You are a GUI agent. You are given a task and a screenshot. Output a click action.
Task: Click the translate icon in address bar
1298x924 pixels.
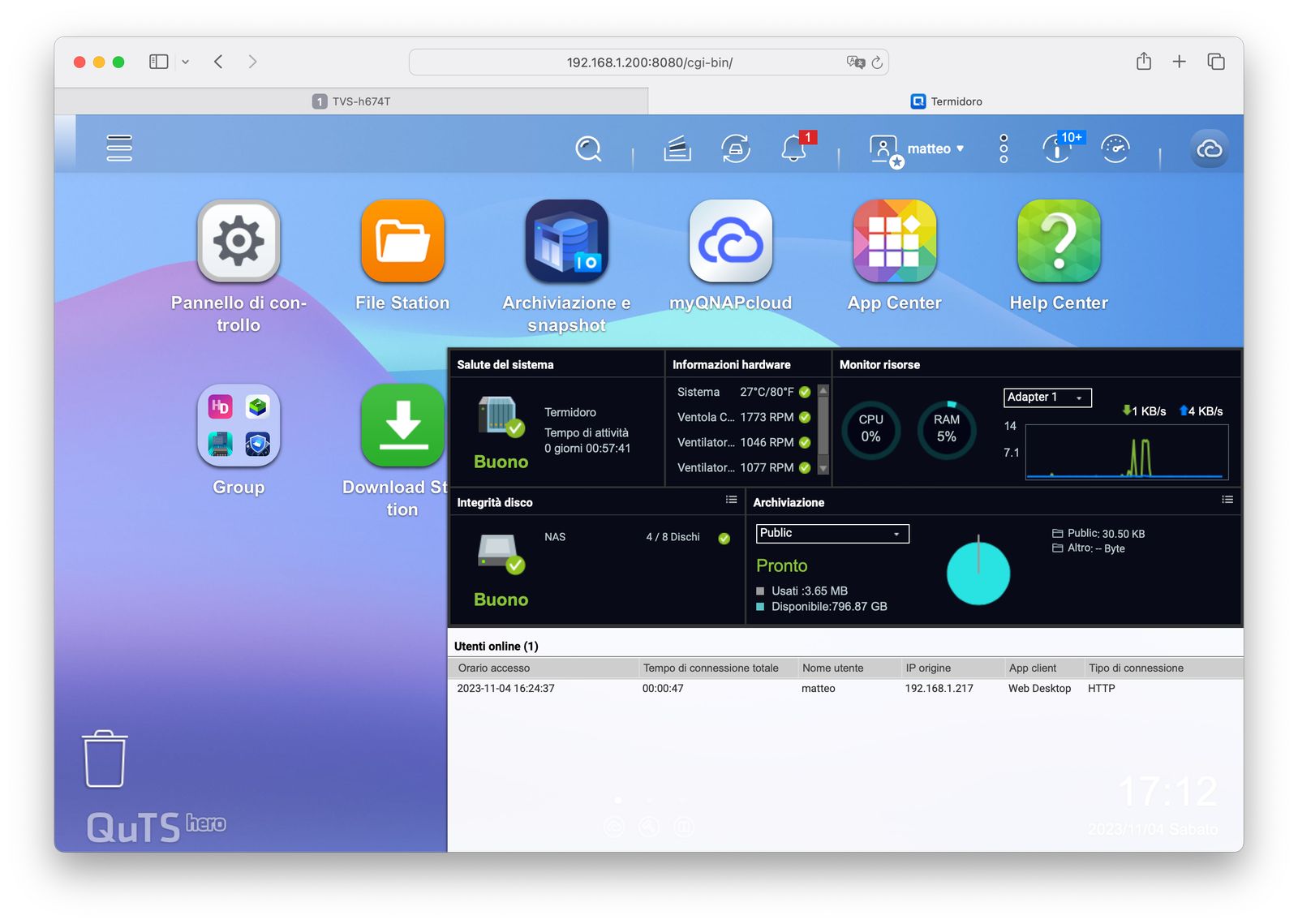pyautogui.click(x=855, y=62)
